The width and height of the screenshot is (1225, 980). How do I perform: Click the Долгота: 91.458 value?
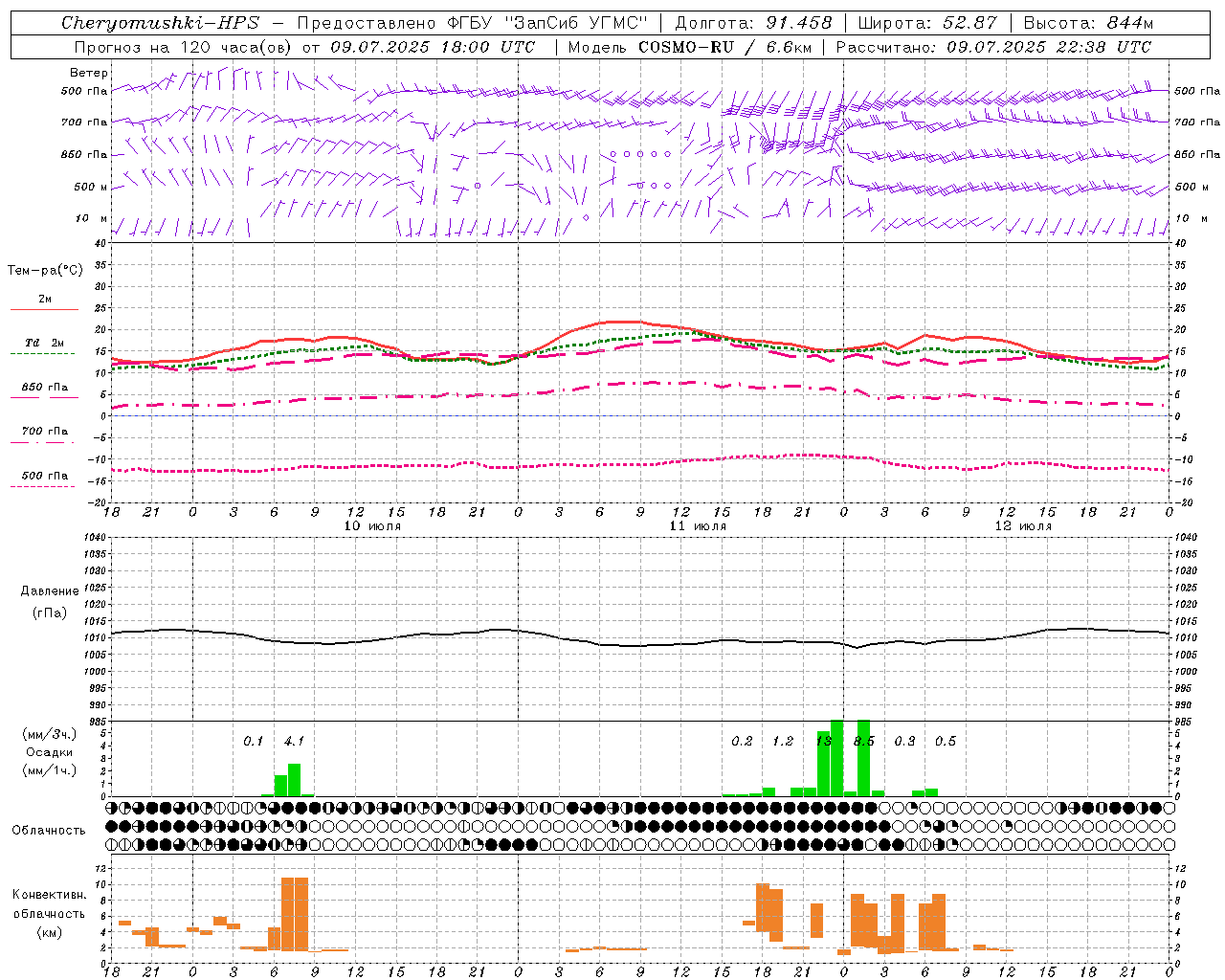(753, 23)
